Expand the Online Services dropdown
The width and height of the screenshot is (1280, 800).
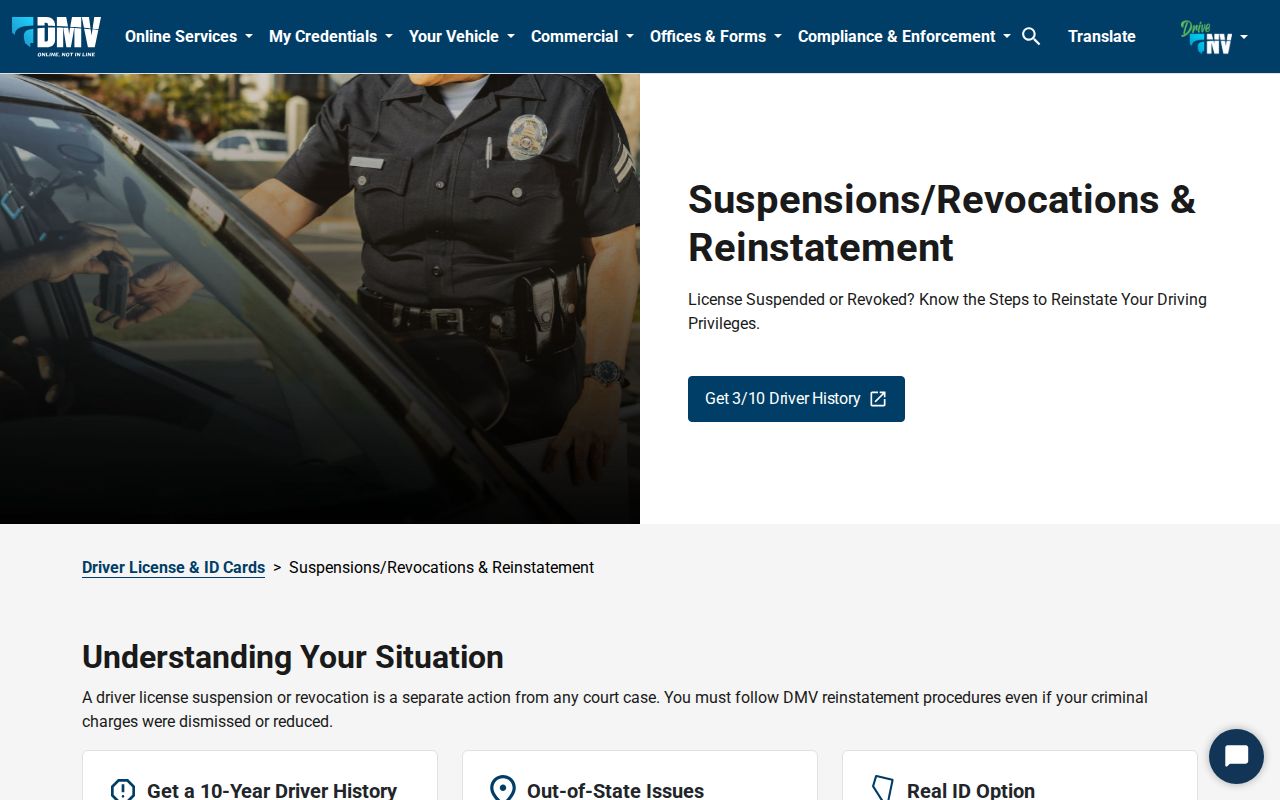pos(189,36)
